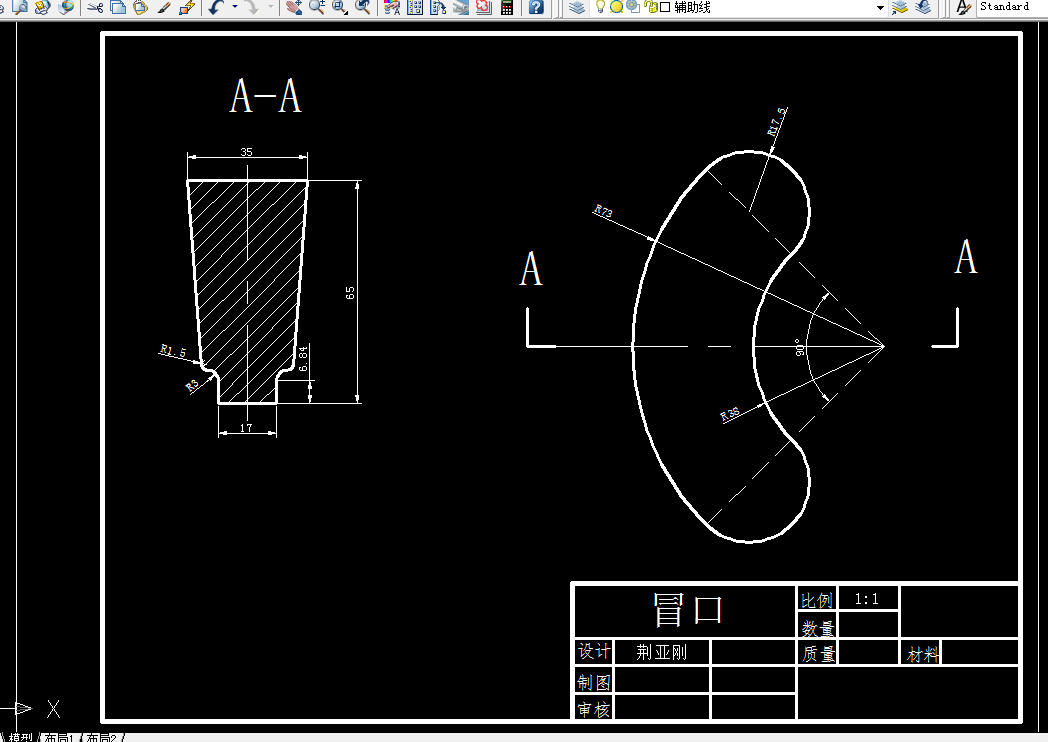1048x742 pixels.
Task: Activate the Pan realtime hand tool
Action: (x=293, y=7)
